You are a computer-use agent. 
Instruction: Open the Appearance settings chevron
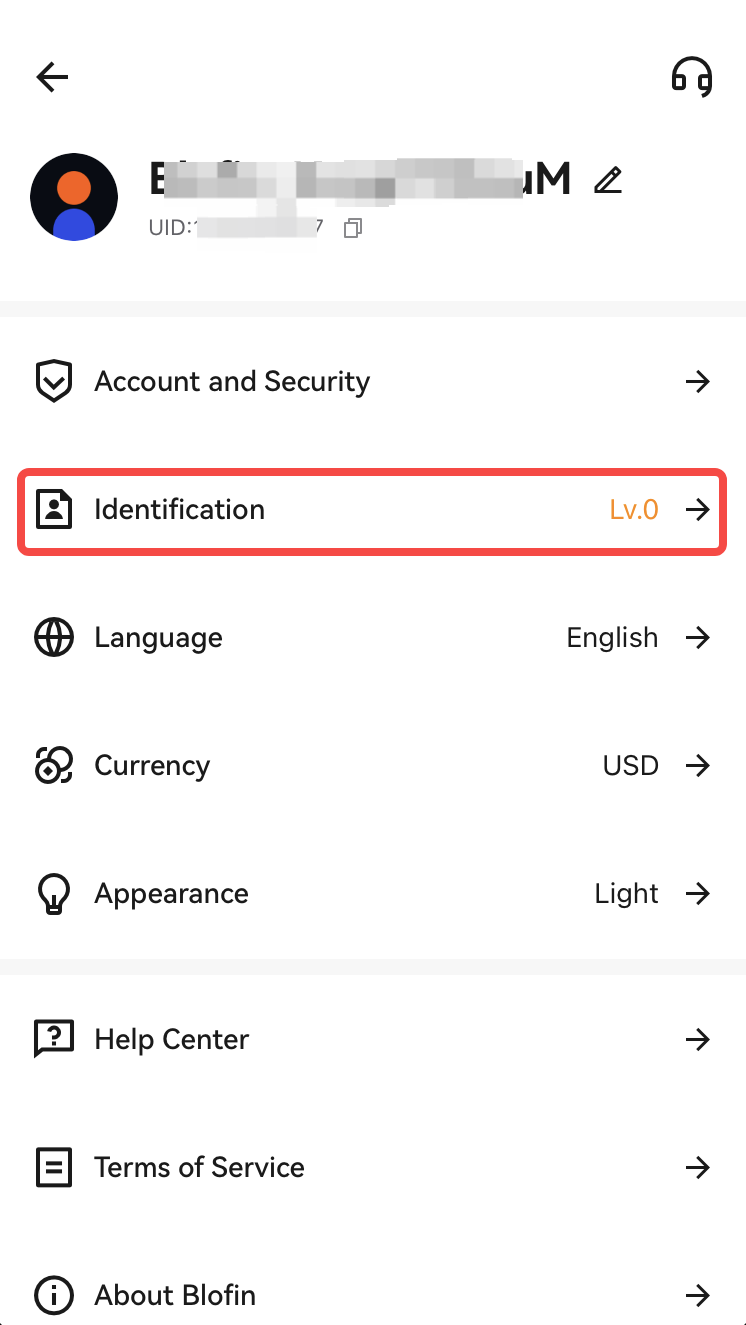698,893
